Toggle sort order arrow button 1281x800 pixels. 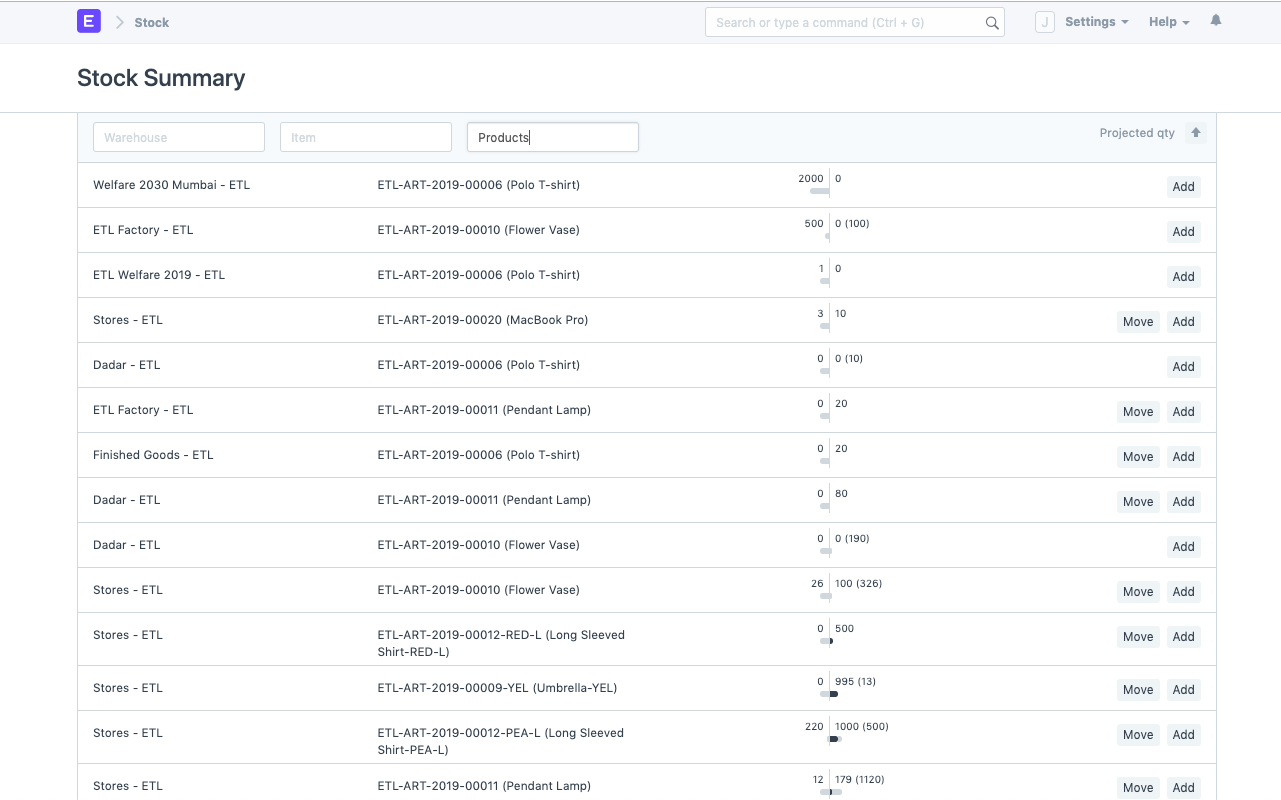(x=1196, y=133)
